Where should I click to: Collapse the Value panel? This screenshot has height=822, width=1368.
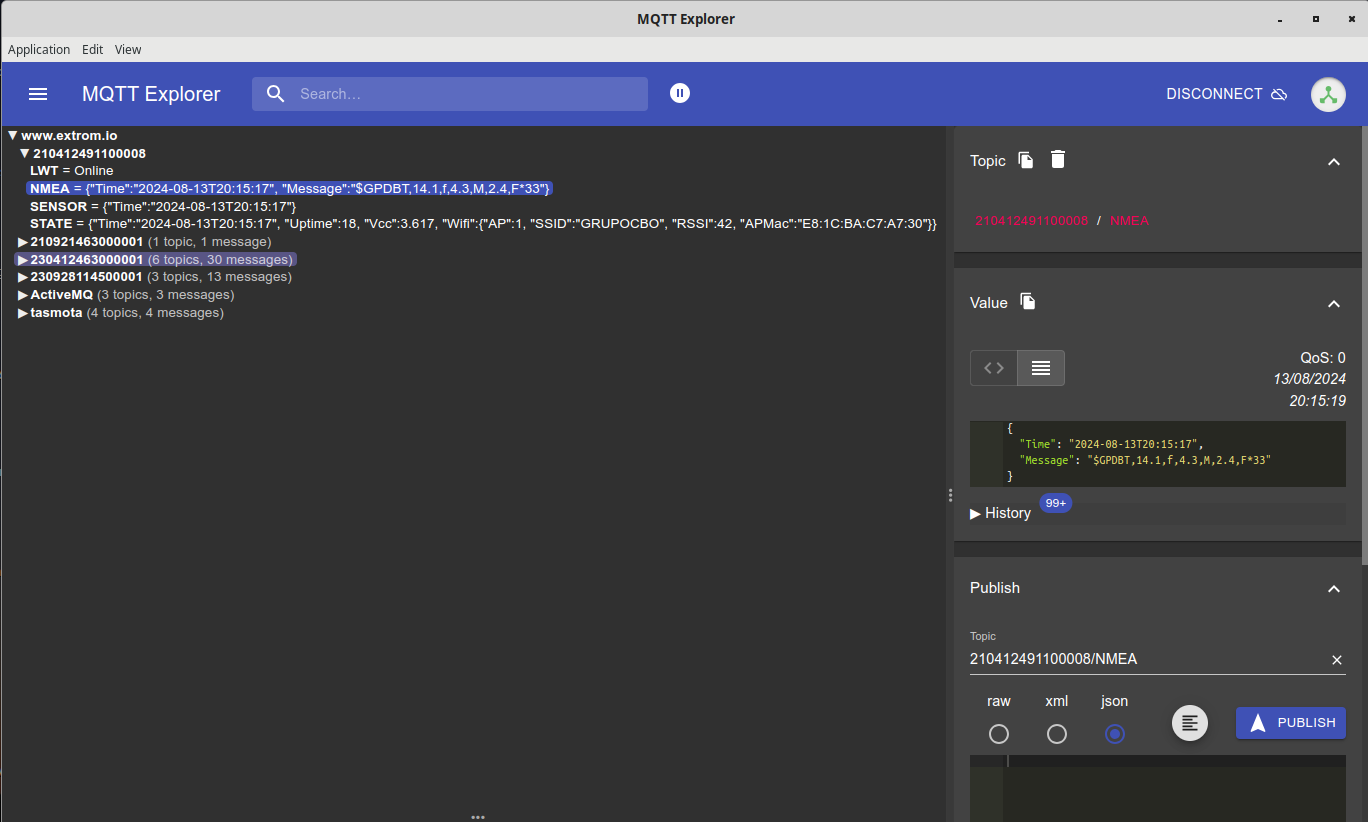click(1333, 303)
